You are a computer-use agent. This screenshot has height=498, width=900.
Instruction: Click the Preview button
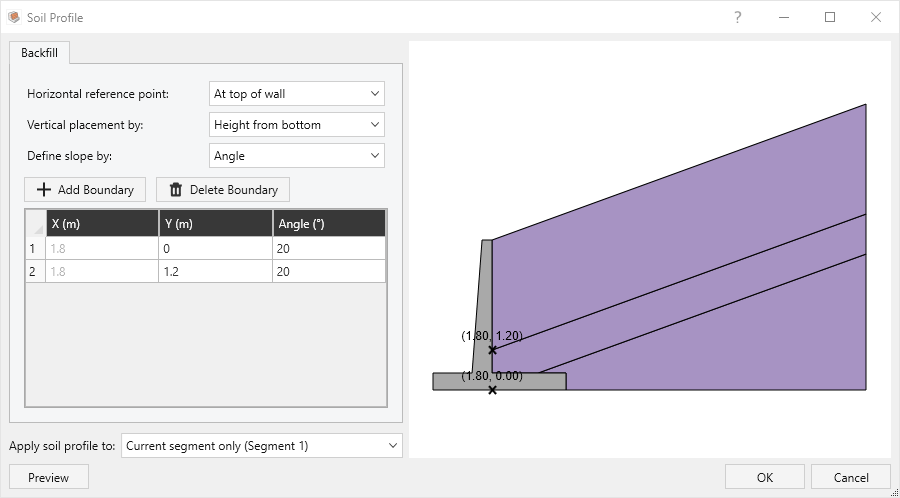[49, 477]
